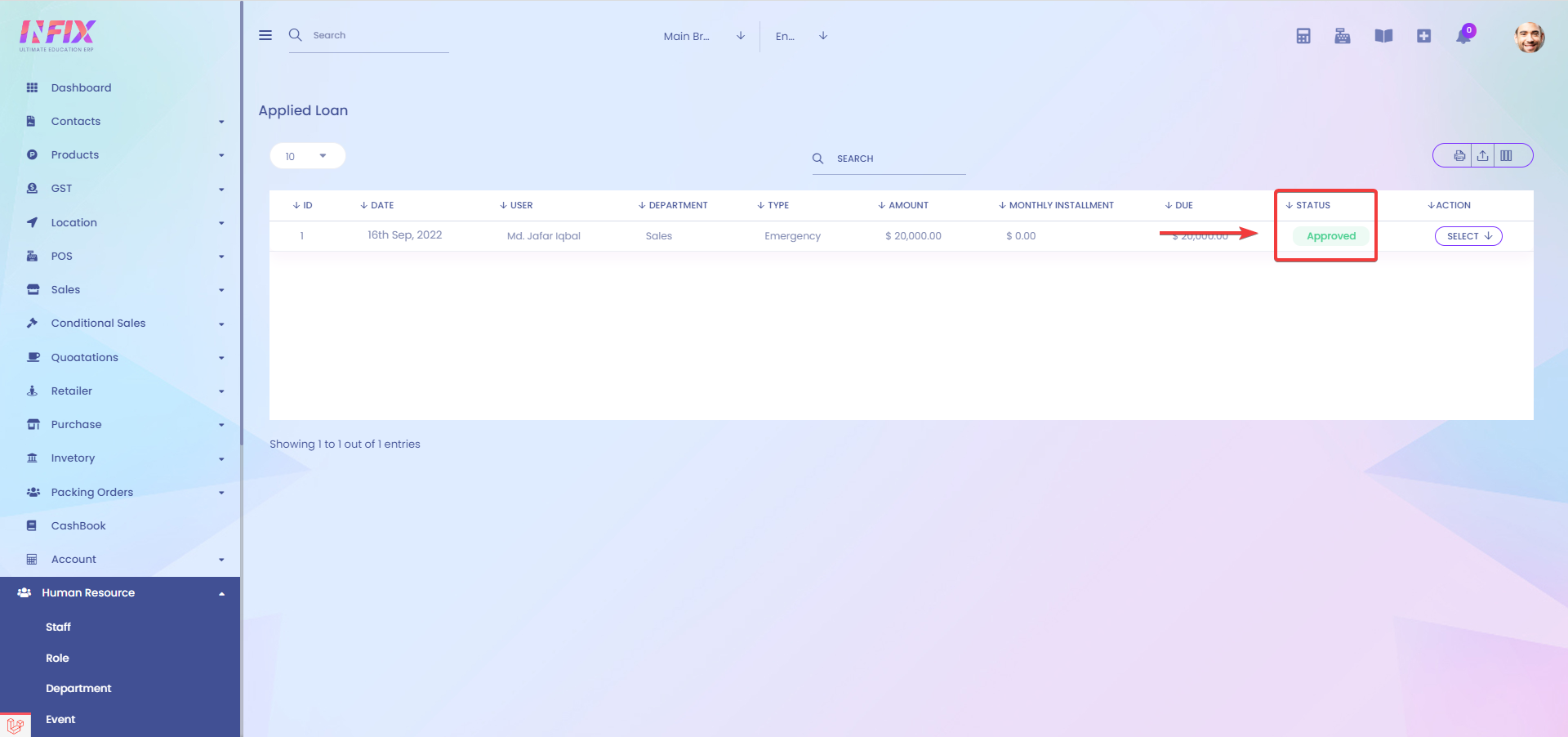The width and height of the screenshot is (1568, 737).
Task: Click the Retailer sidebar icon
Action: point(32,391)
